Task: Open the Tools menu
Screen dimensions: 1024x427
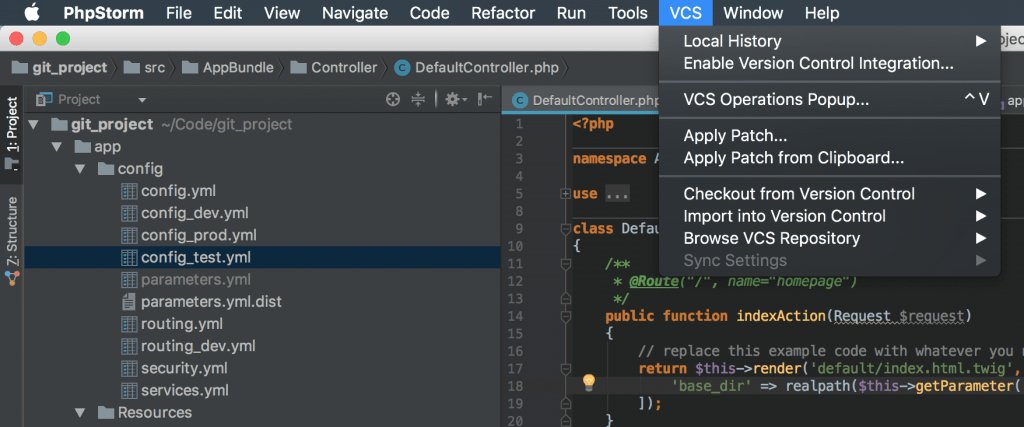Action: point(628,13)
